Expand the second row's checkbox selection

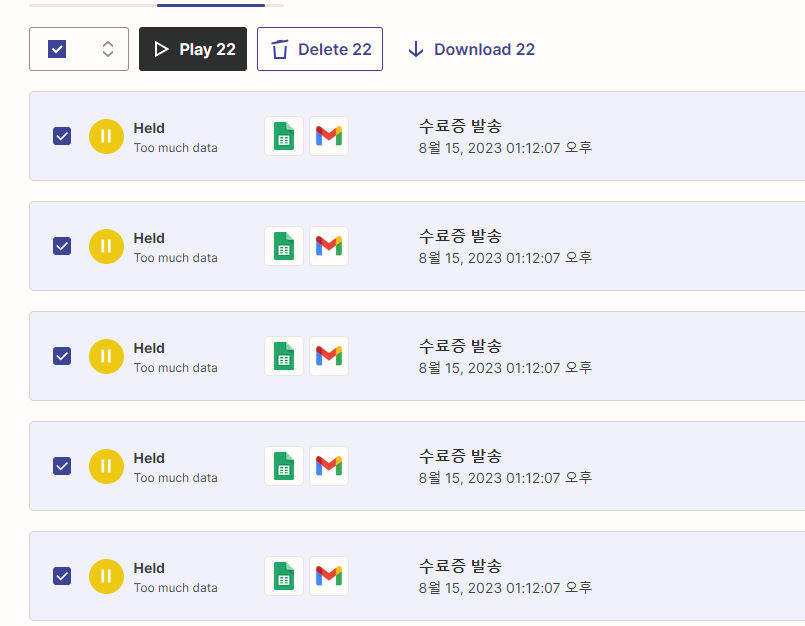pyautogui.click(x=61, y=246)
